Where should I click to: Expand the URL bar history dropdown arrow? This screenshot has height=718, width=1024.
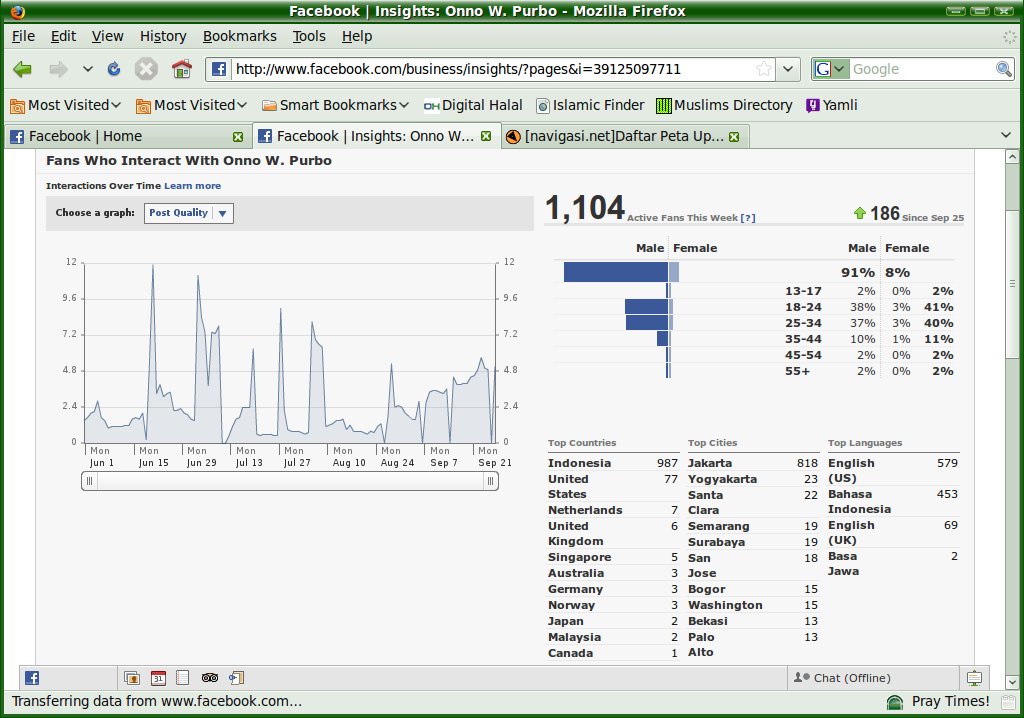[788, 69]
